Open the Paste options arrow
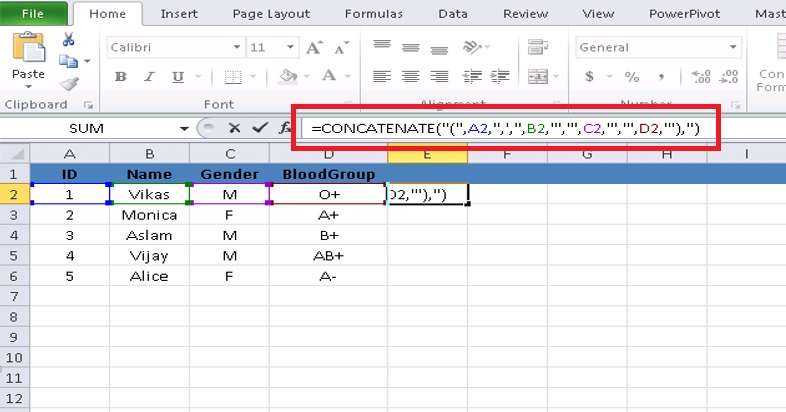The image size is (786, 412). click(28, 87)
